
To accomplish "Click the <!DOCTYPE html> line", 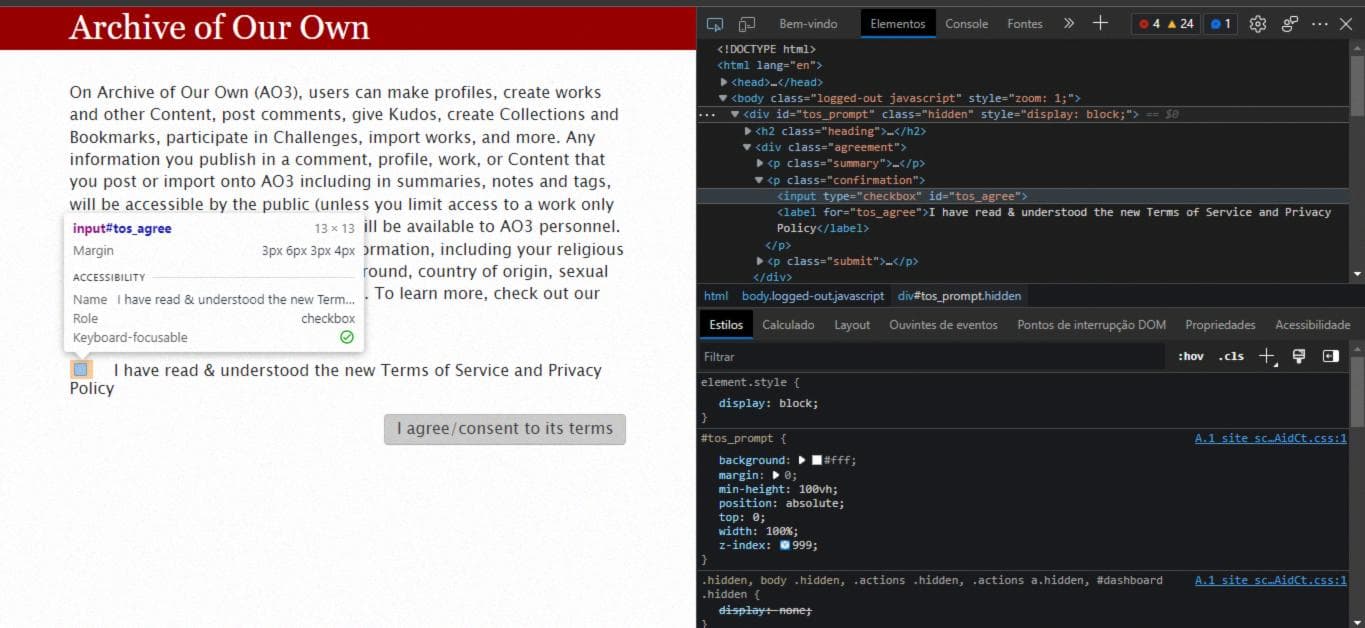I will tap(766, 49).
